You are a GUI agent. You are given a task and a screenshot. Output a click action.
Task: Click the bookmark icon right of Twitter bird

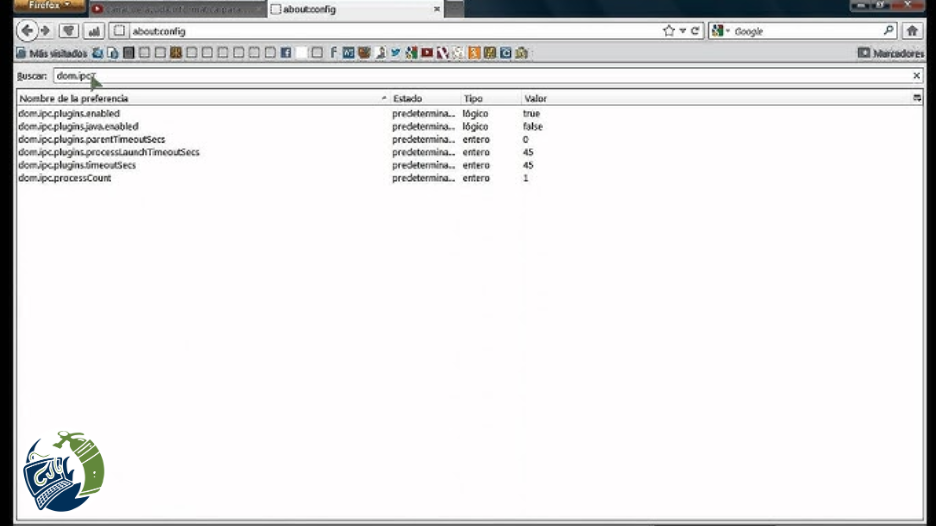[x=411, y=53]
